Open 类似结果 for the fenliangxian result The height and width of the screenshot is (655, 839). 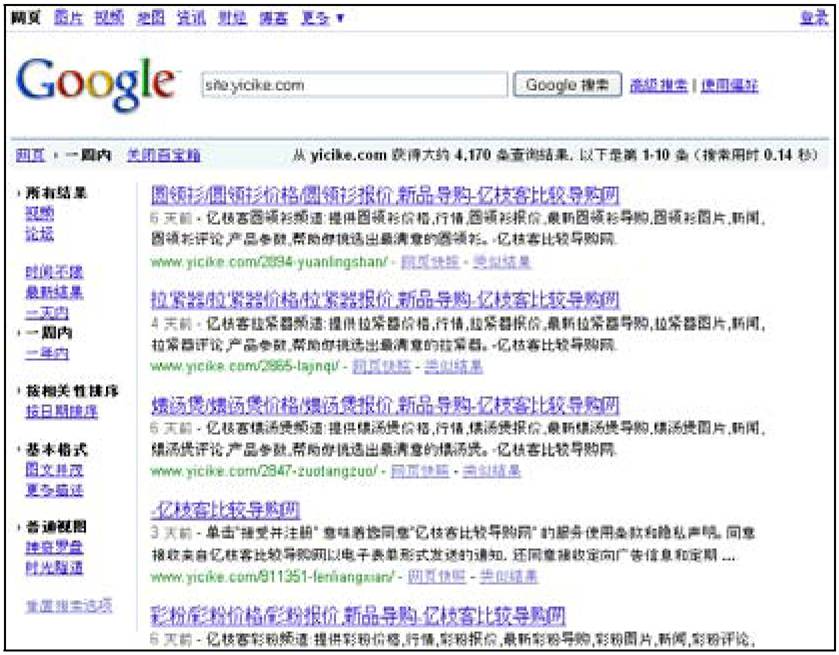coord(508,576)
